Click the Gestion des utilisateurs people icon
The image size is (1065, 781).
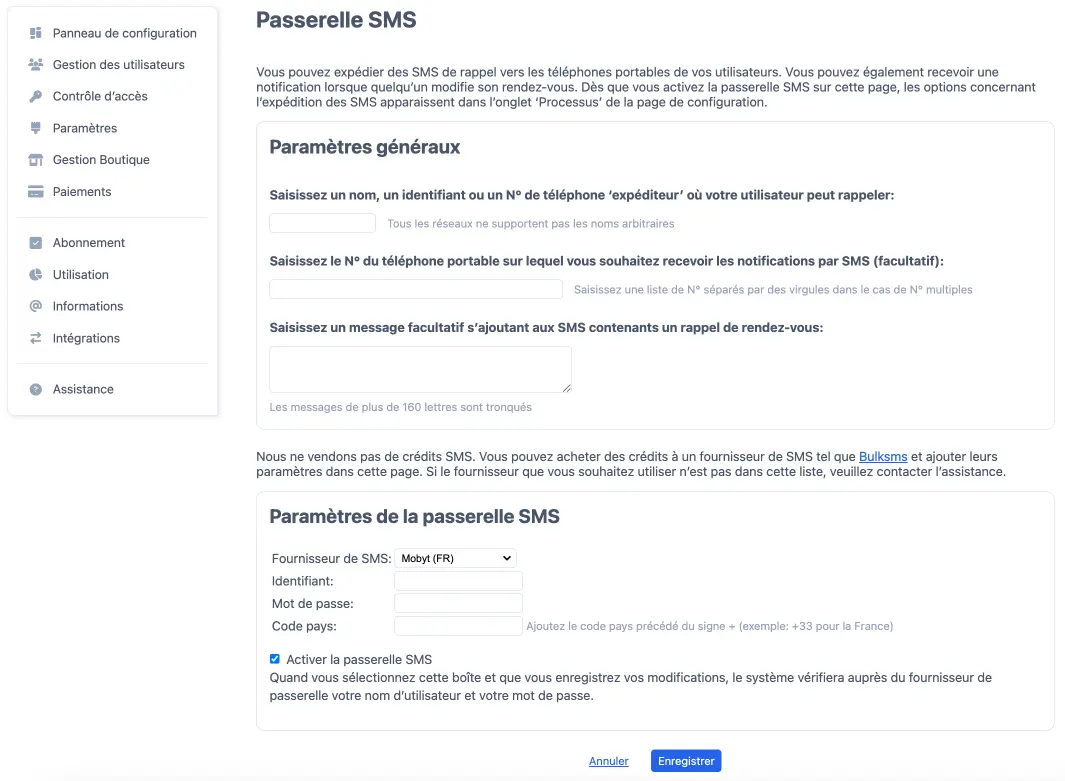point(36,65)
